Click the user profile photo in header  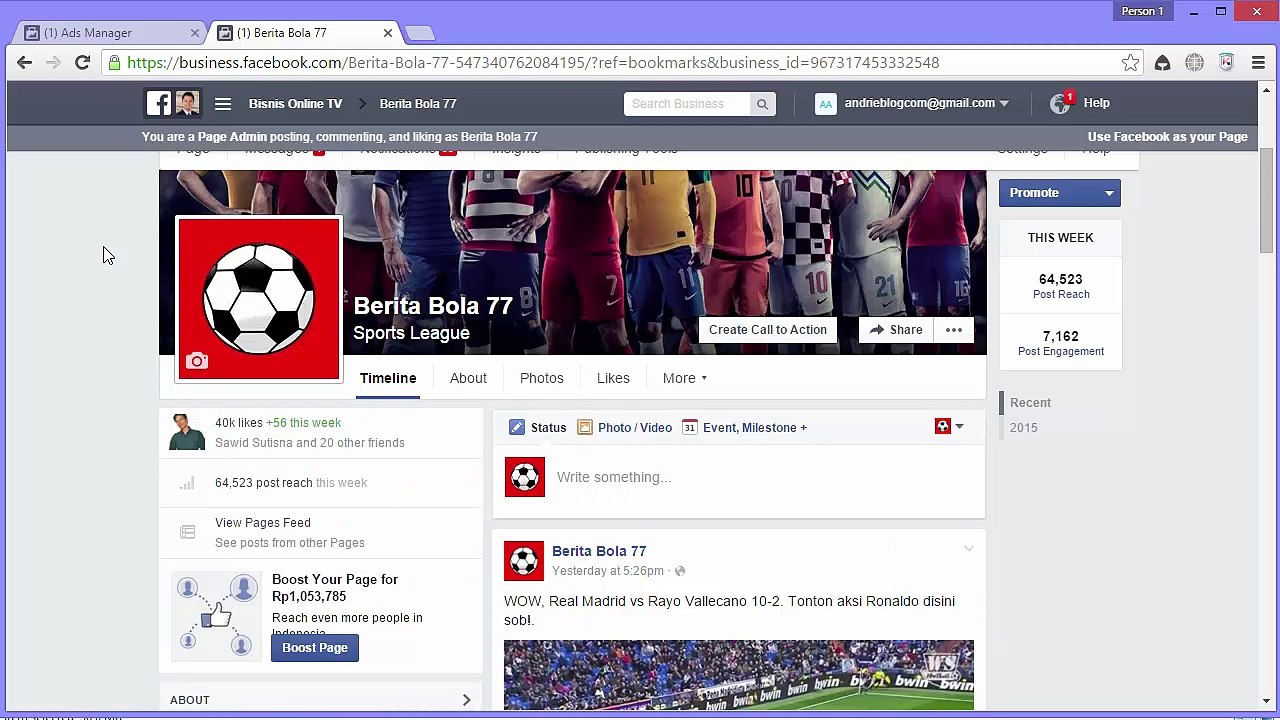click(187, 103)
